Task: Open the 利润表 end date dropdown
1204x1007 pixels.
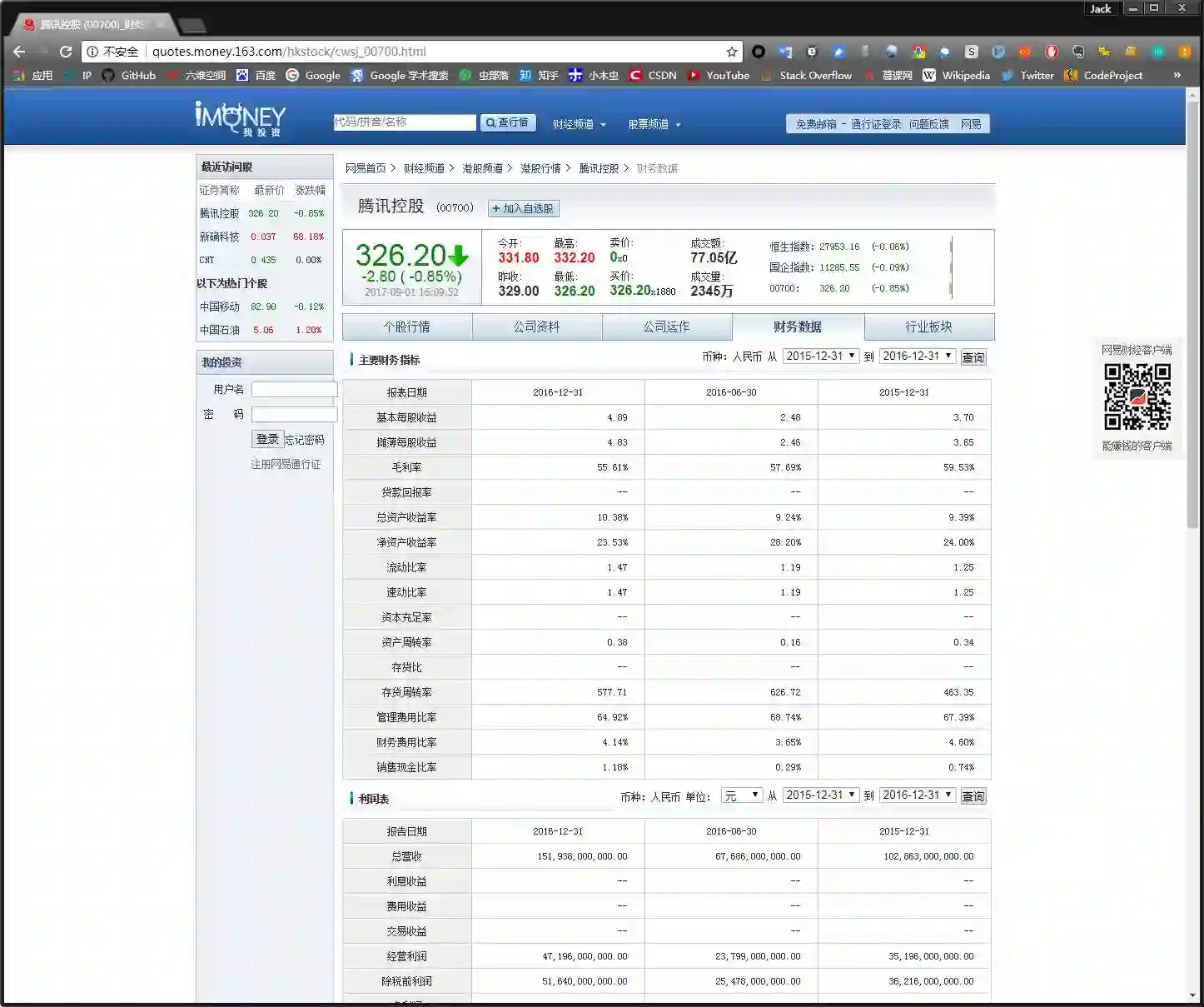Action: pos(918,795)
